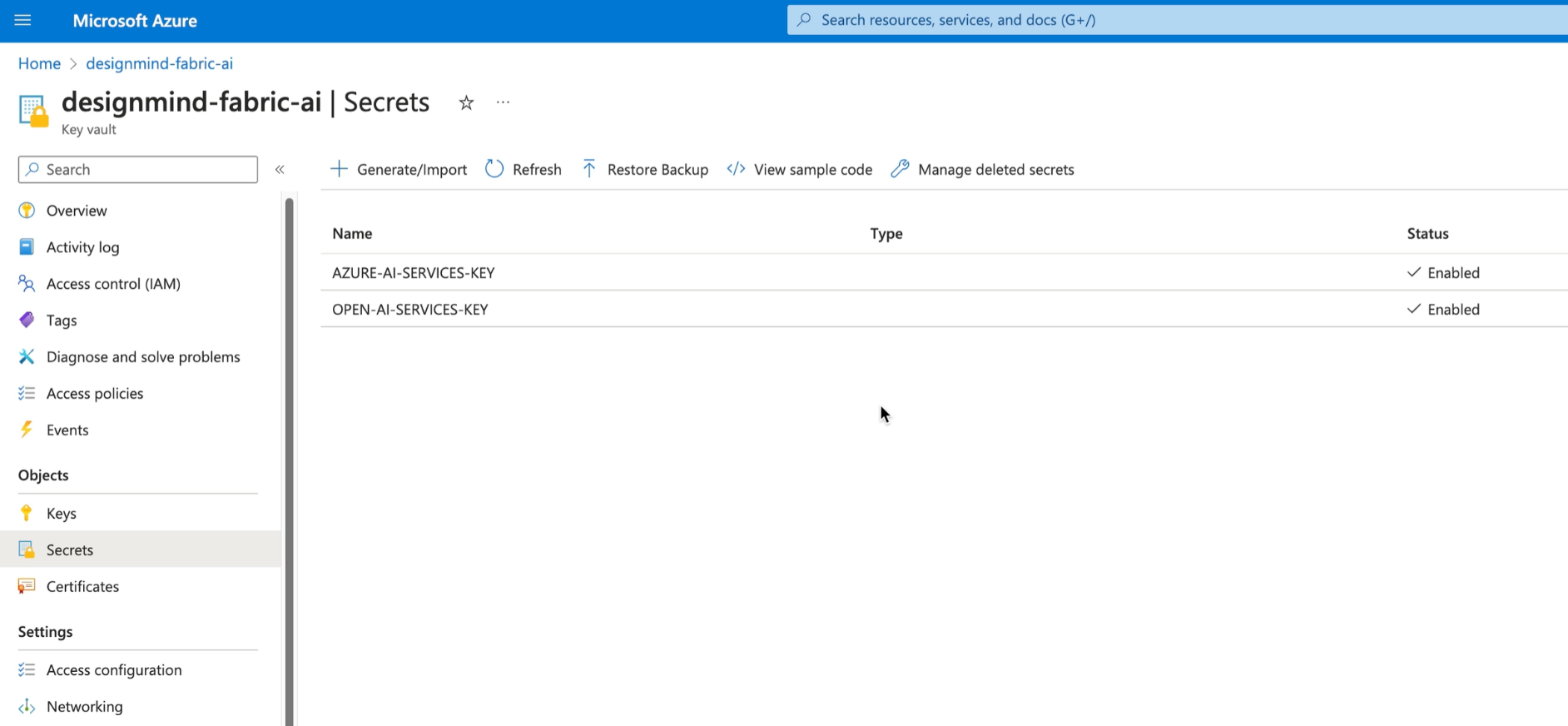The height and width of the screenshot is (726, 1568).
Task: Click the Generate/Import plus icon
Action: pyautogui.click(x=339, y=169)
